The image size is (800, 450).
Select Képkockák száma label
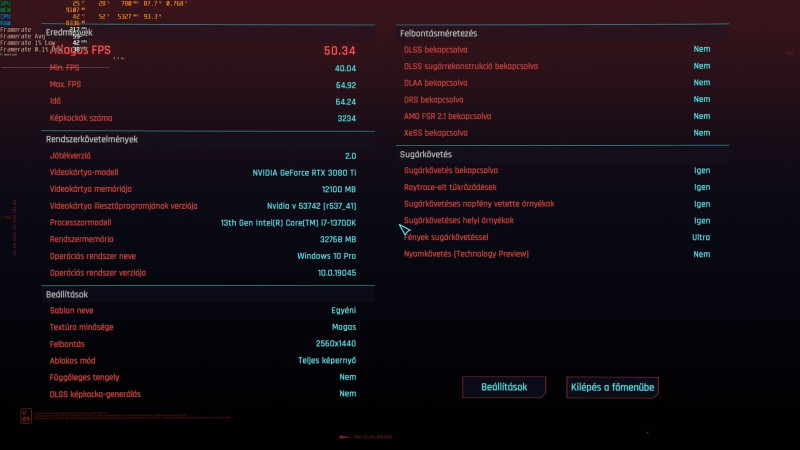(x=81, y=118)
